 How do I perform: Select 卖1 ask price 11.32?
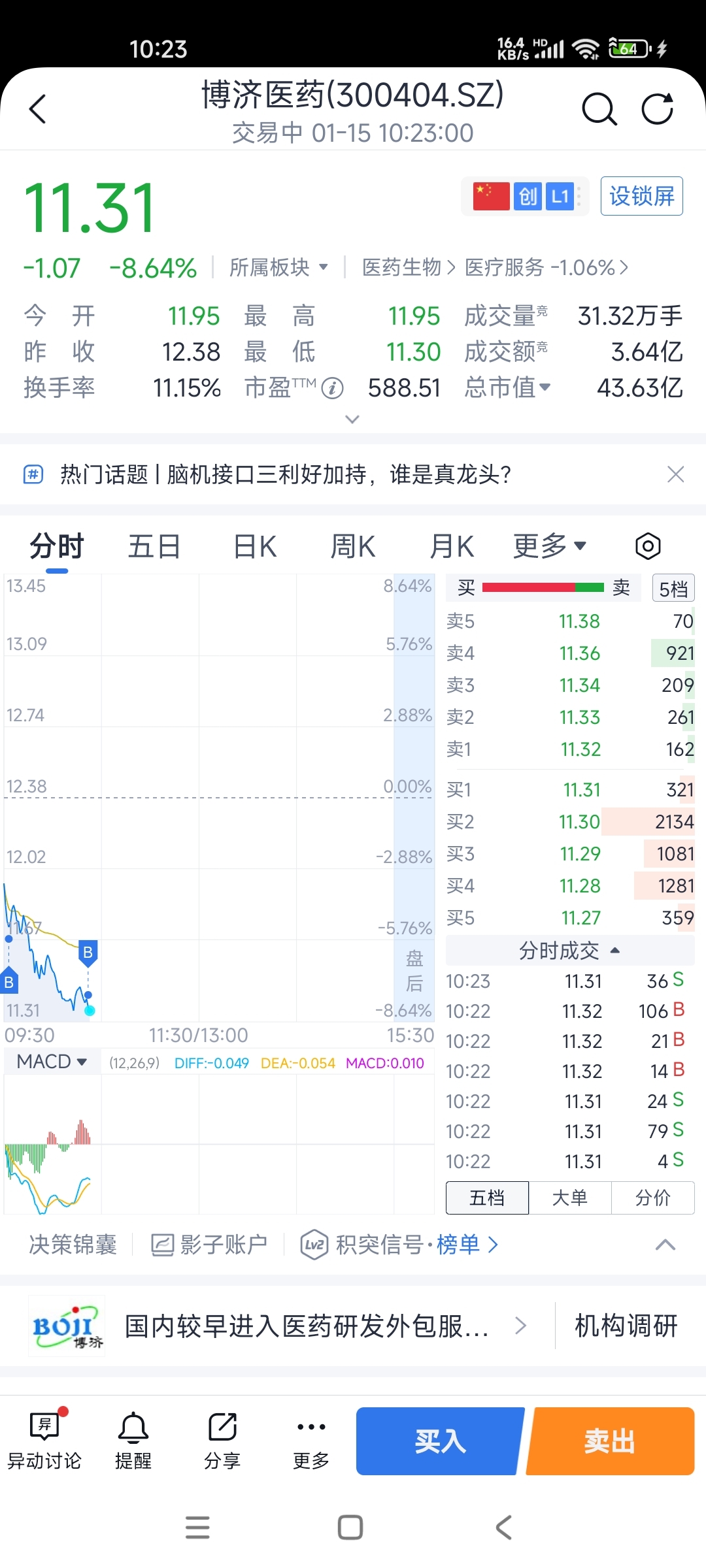click(x=570, y=749)
